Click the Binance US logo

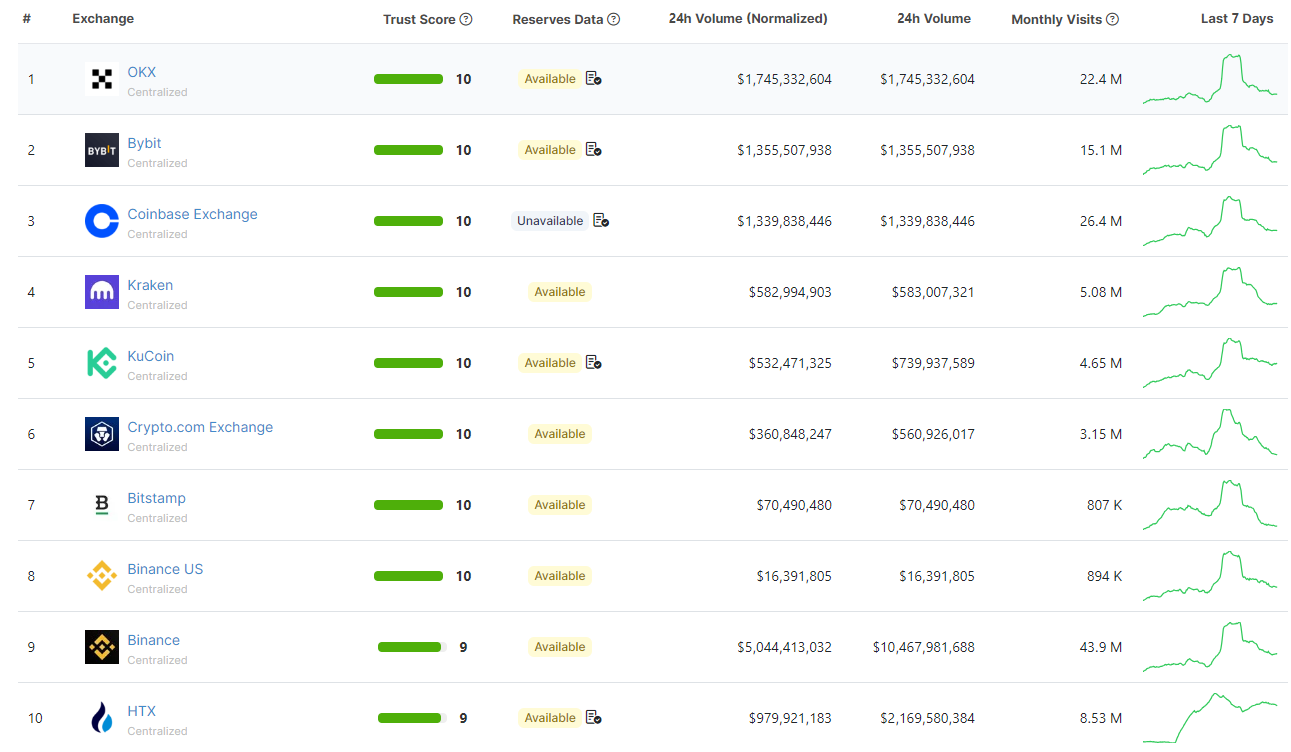[102, 576]
